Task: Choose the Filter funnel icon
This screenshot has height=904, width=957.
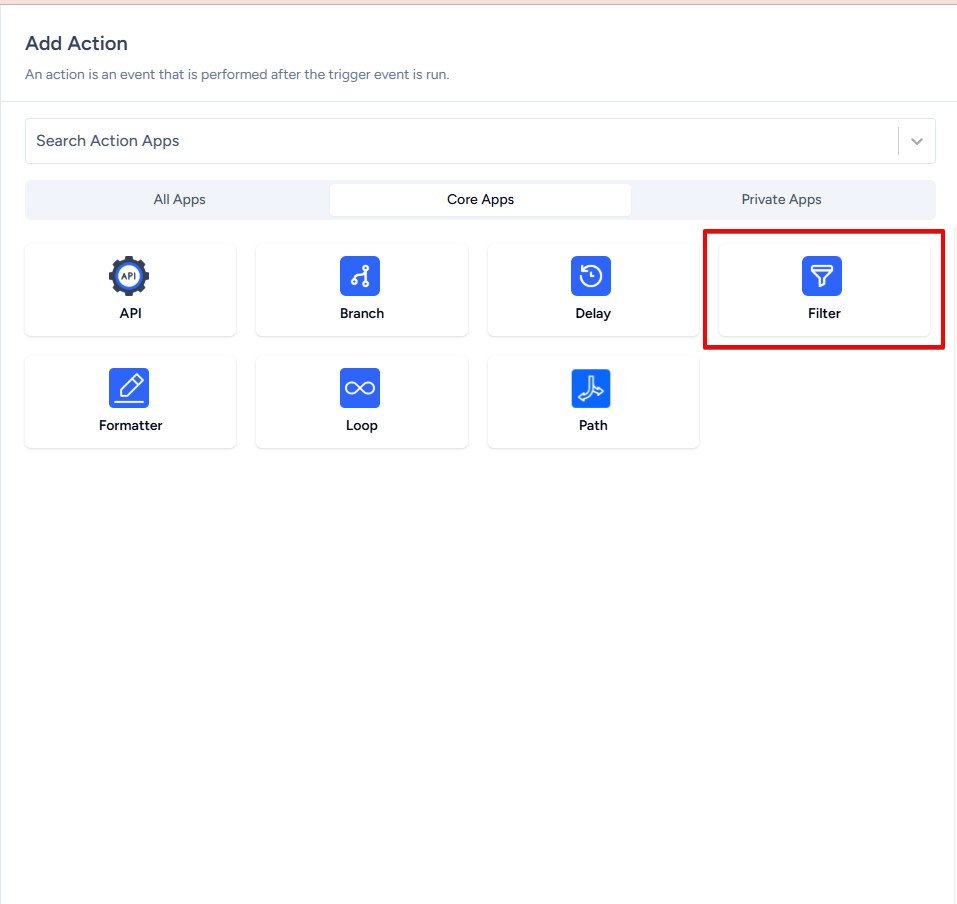Action: (x=822, y=276)
